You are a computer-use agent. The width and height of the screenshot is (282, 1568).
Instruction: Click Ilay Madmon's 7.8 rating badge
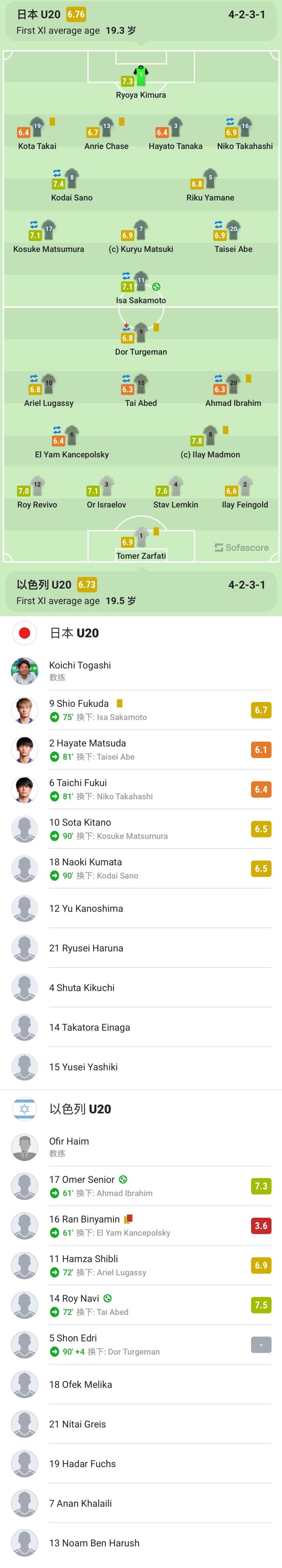coord(197,441)
